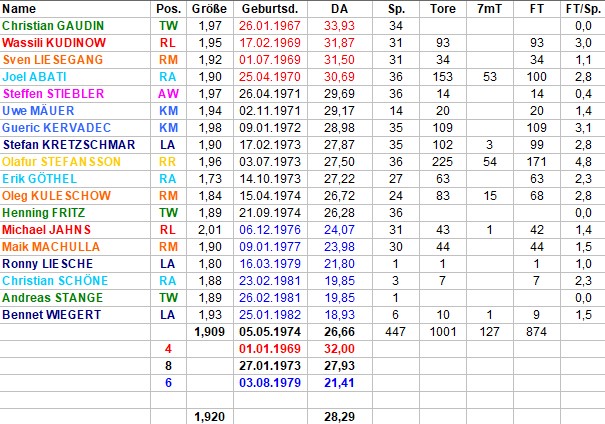Click the FT/Sp. column header
The width and height of the screenshot is (605, 424).
coord(580,8)
